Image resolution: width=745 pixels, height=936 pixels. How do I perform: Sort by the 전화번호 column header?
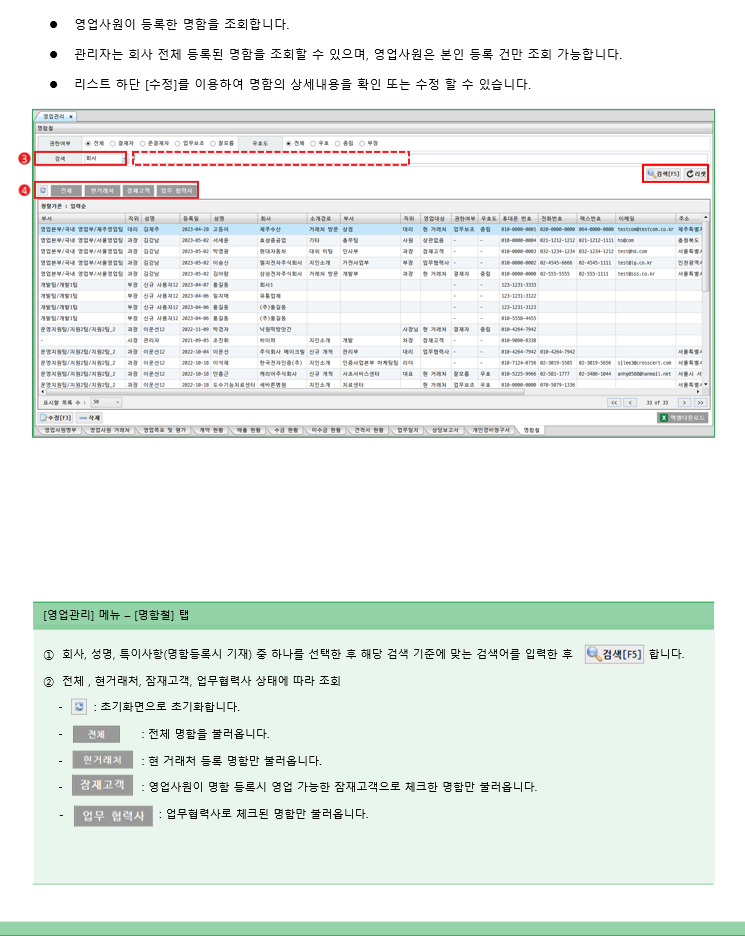tap(557, 218)
